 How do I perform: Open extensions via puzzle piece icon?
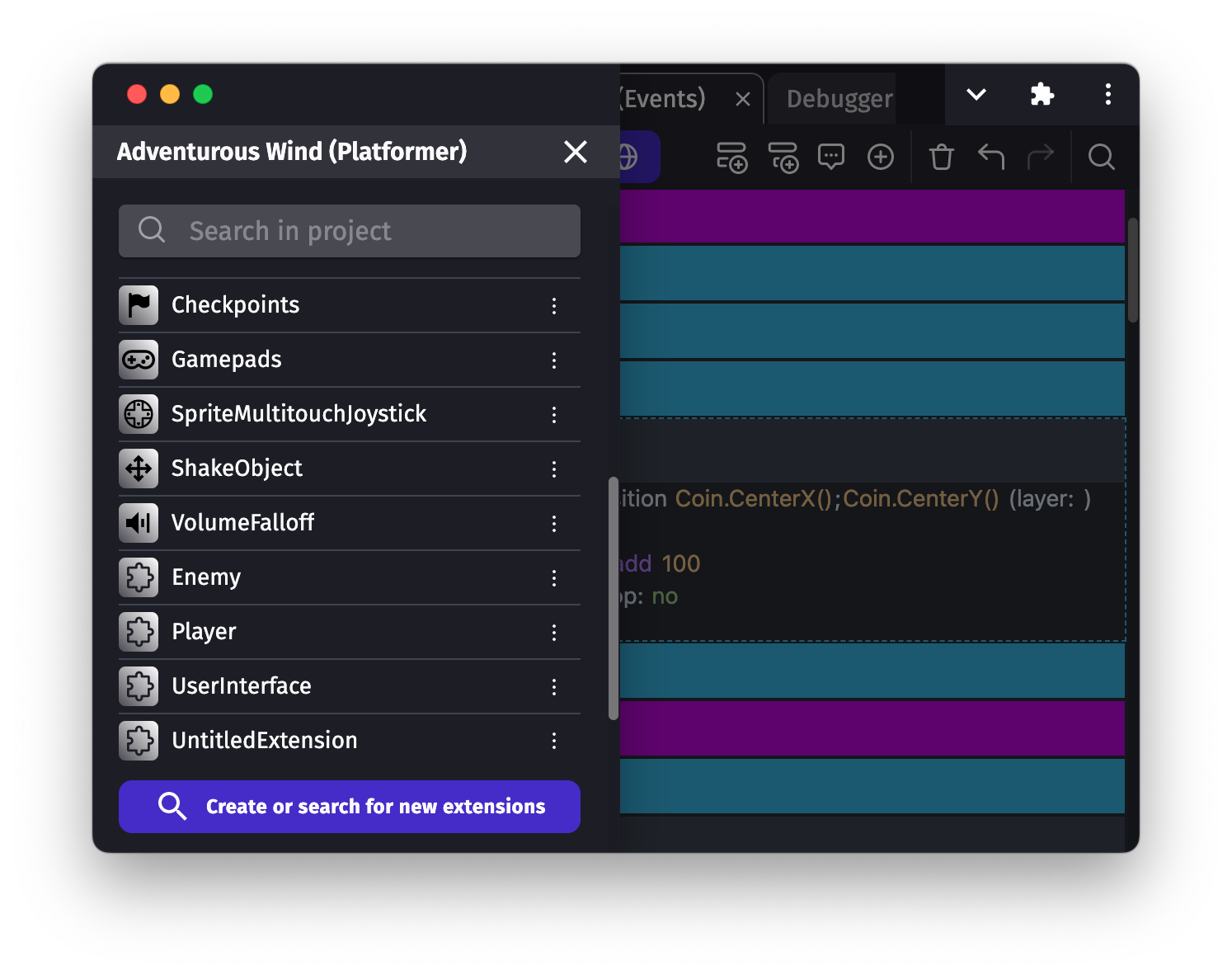coord(1042,95)
